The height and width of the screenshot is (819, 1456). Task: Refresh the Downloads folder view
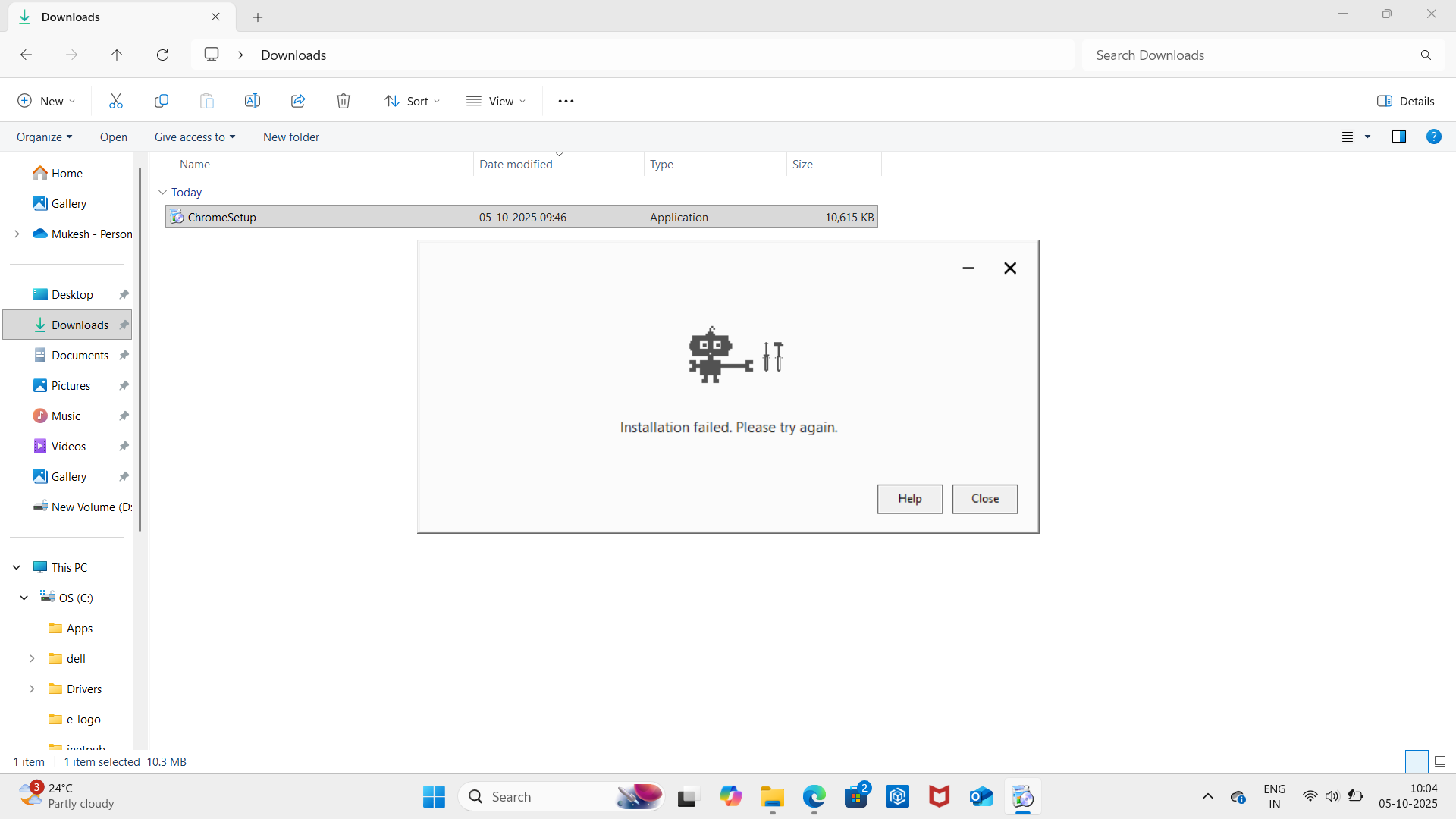162,55
